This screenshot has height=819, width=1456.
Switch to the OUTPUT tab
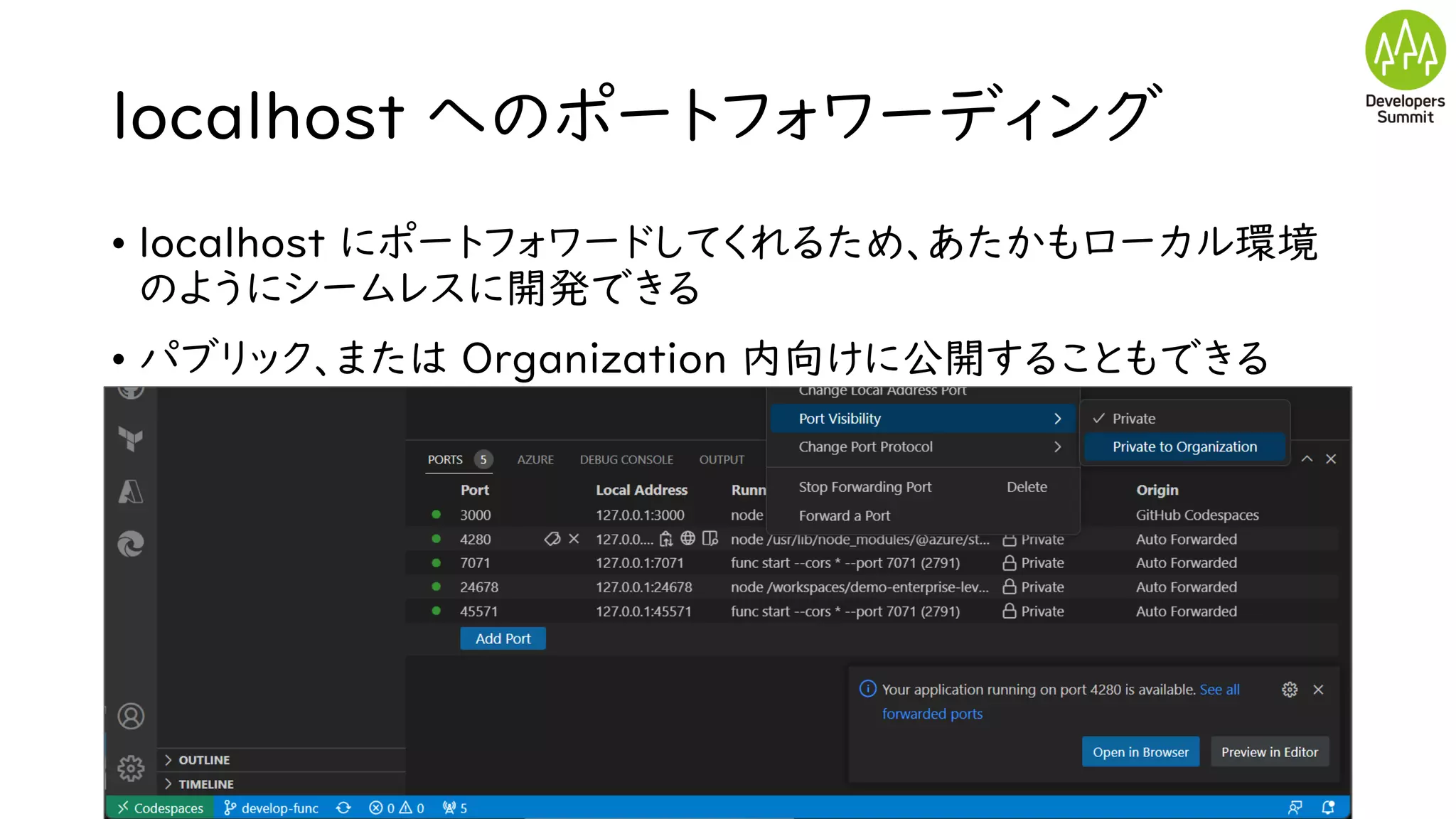pos(722,459)
